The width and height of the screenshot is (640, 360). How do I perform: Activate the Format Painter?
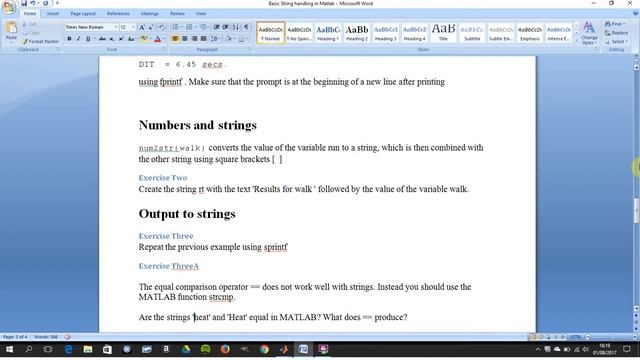coord(40,42)
